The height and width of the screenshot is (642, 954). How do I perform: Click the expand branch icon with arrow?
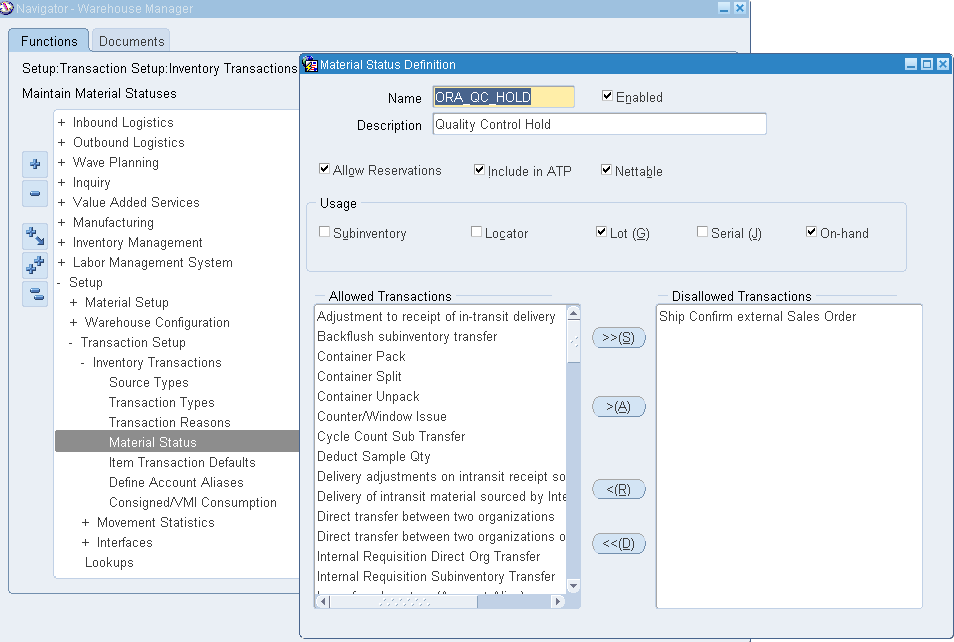coord(35,234)
